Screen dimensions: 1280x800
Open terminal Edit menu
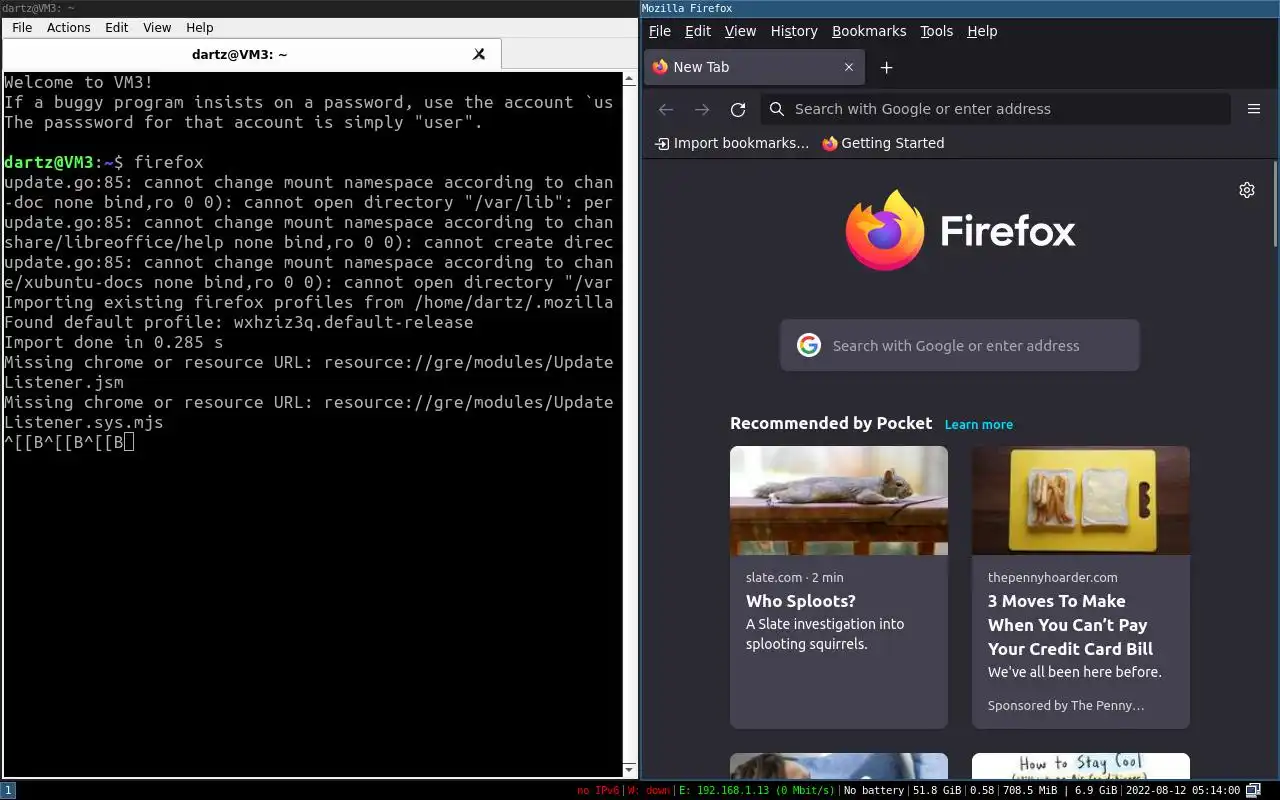(117, 27)
